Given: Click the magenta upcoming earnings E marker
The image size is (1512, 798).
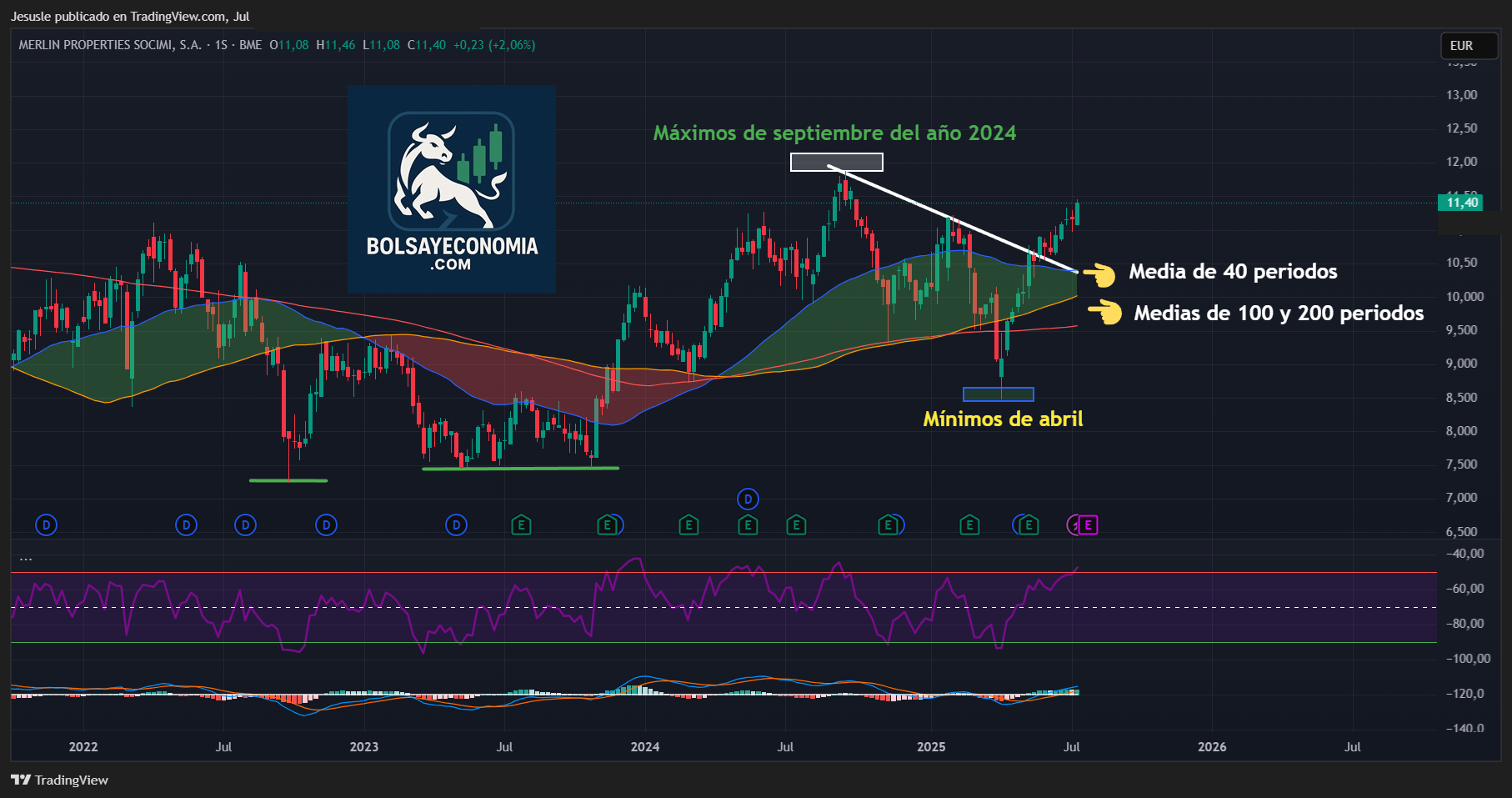Looking at the screenshot, I should point(1088,525).
